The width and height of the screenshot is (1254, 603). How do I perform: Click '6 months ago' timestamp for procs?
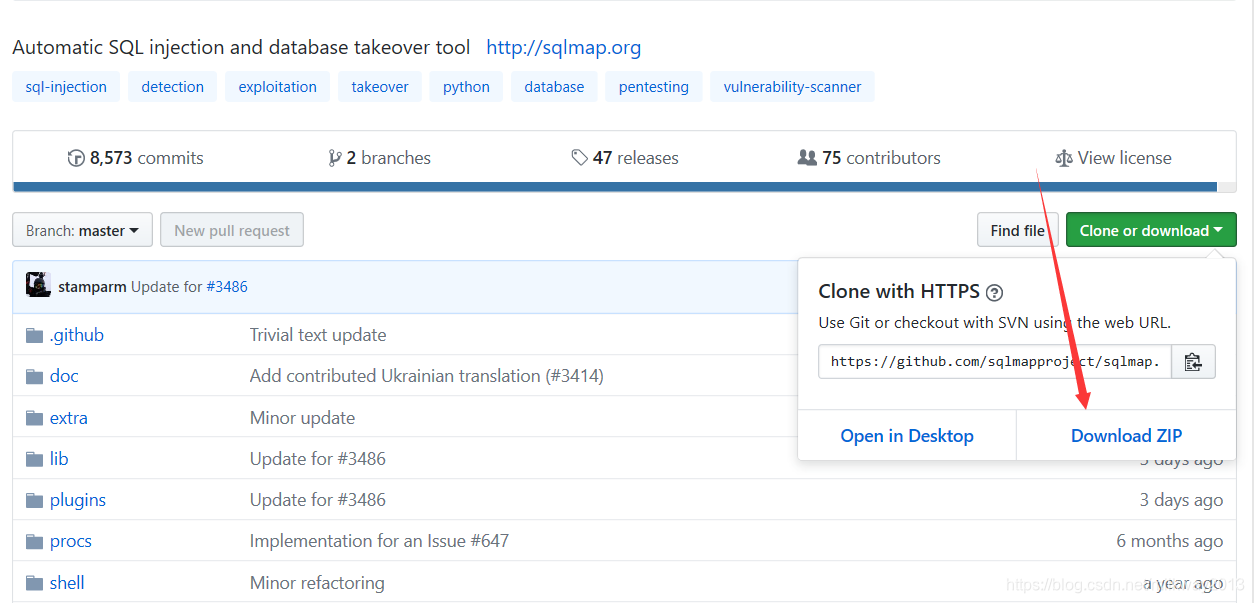(x=1170, y=541)
